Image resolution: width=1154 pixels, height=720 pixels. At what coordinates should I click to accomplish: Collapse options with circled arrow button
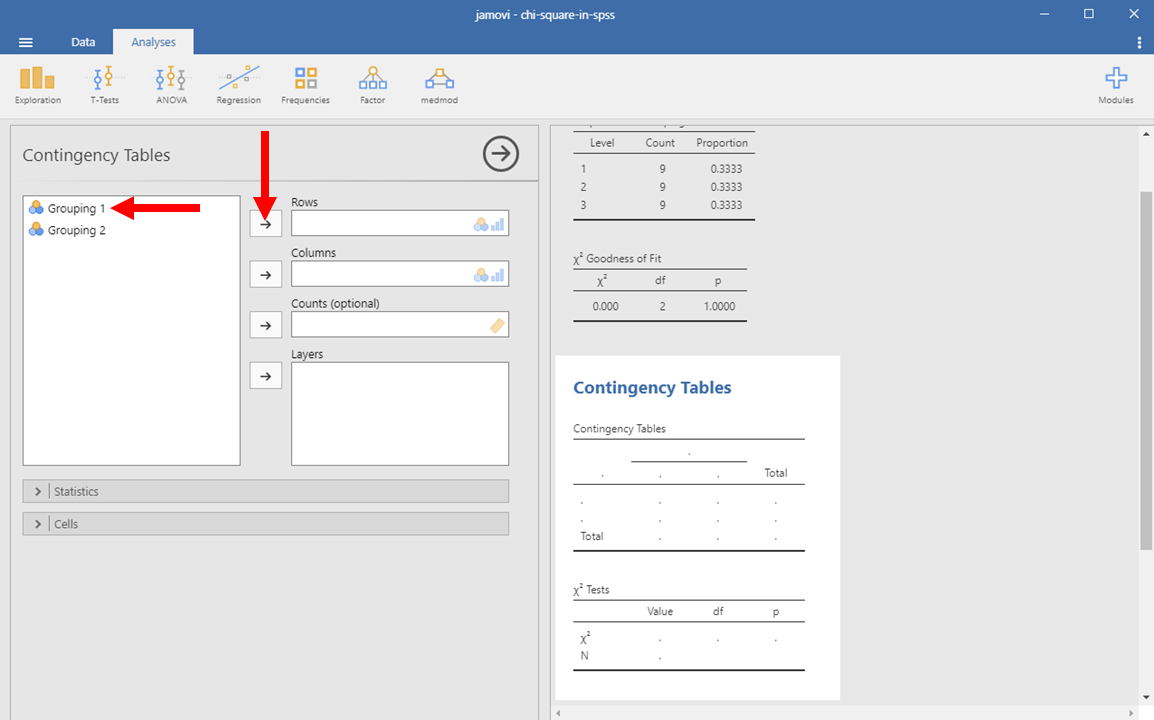click(x=501, y=154)
